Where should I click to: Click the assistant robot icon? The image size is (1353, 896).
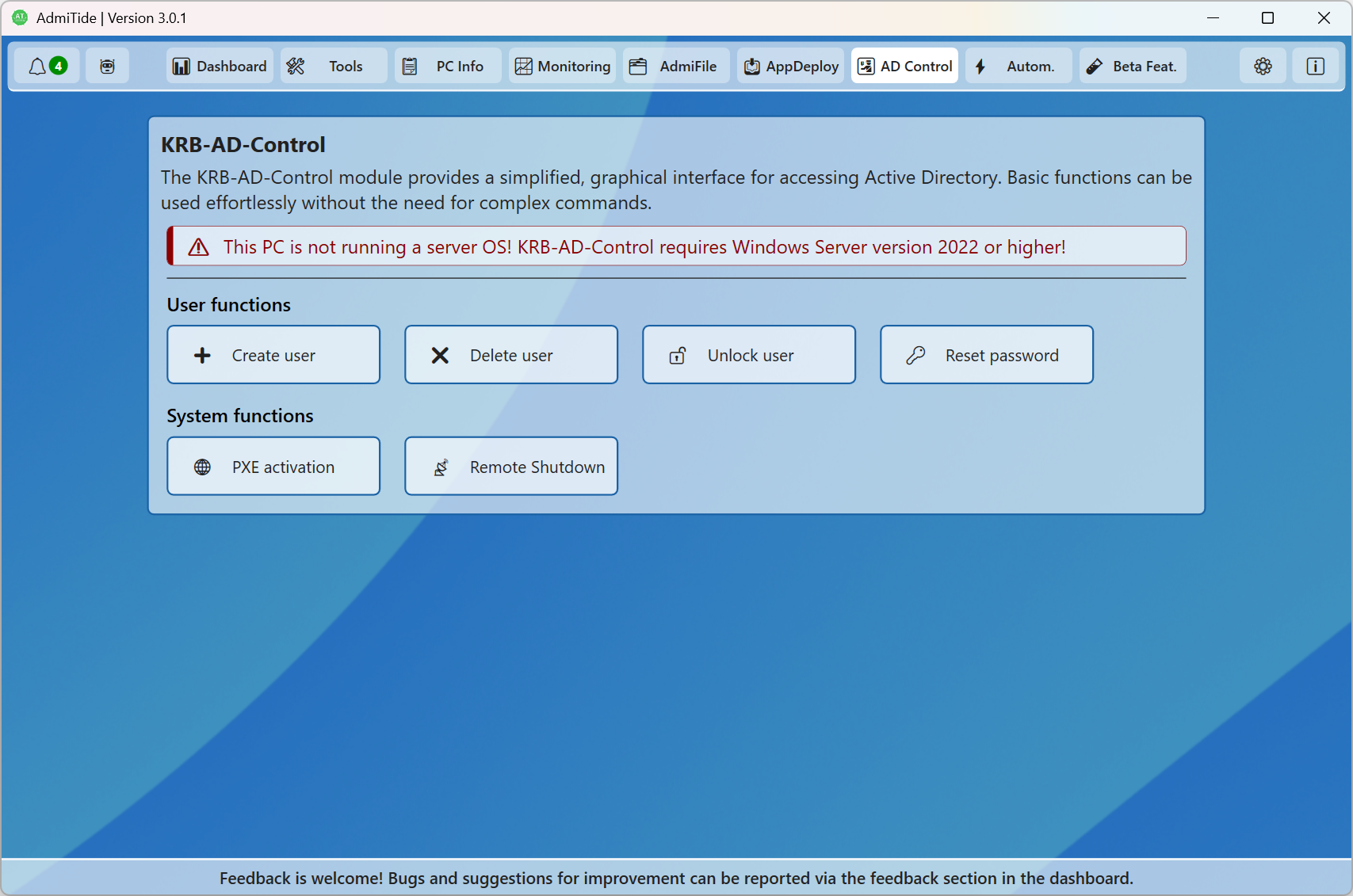click(x=108, y=67)
